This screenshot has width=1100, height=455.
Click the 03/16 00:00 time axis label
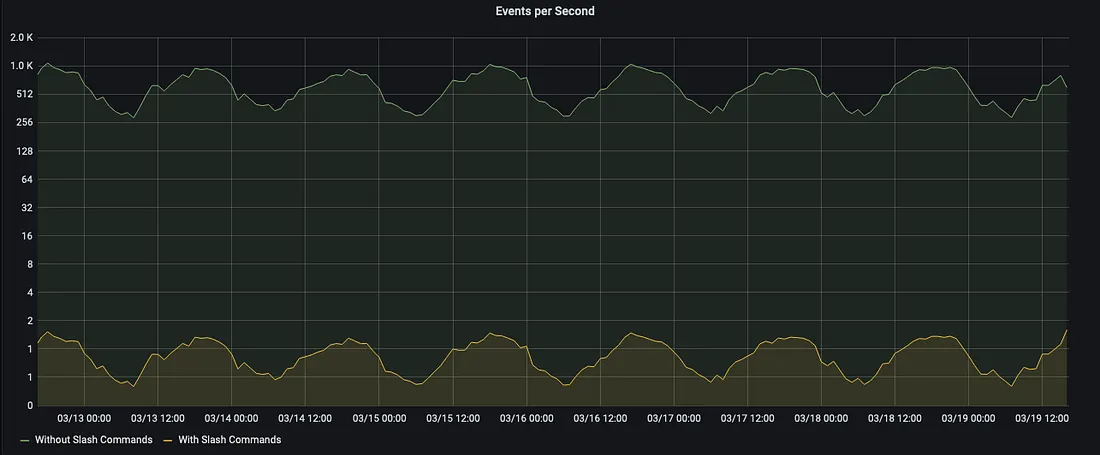click(x=526, y=418)
